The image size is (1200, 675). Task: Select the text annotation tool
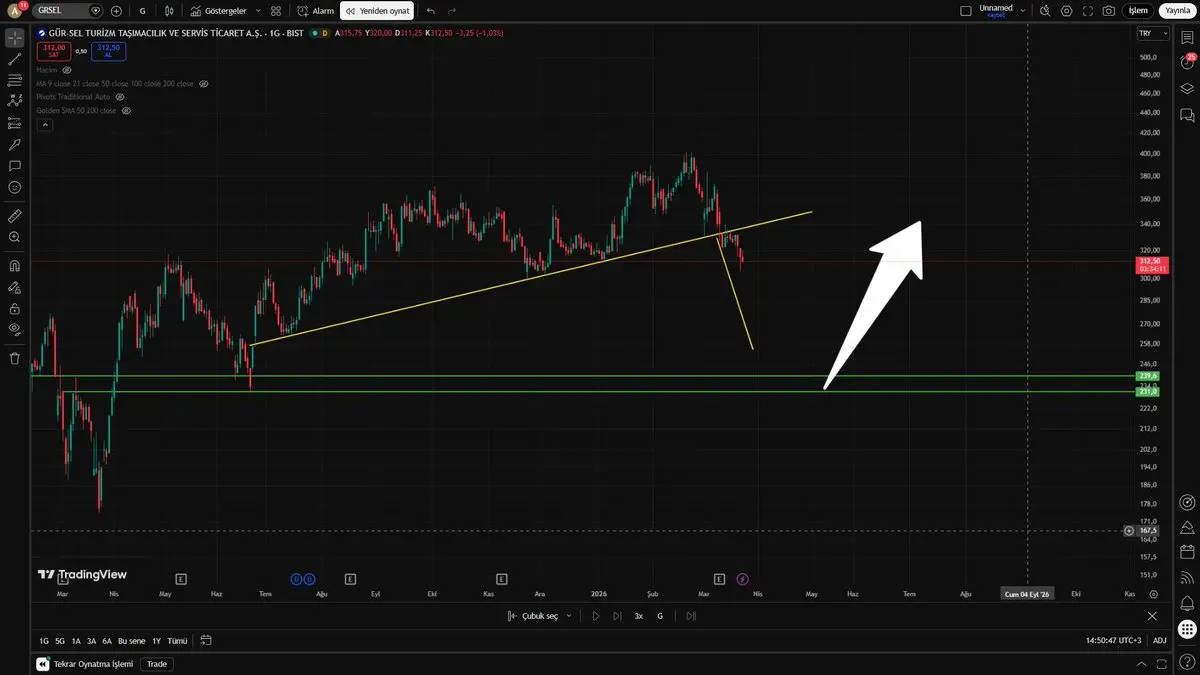(x=14, y=165)
